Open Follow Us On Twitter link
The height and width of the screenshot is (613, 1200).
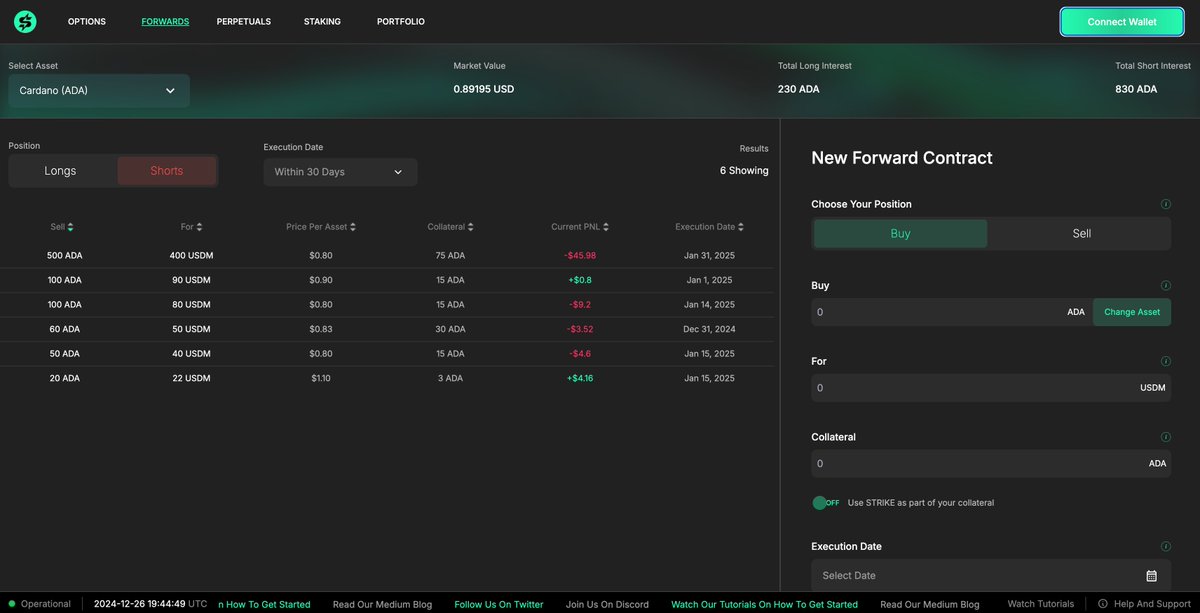point(499,604)
